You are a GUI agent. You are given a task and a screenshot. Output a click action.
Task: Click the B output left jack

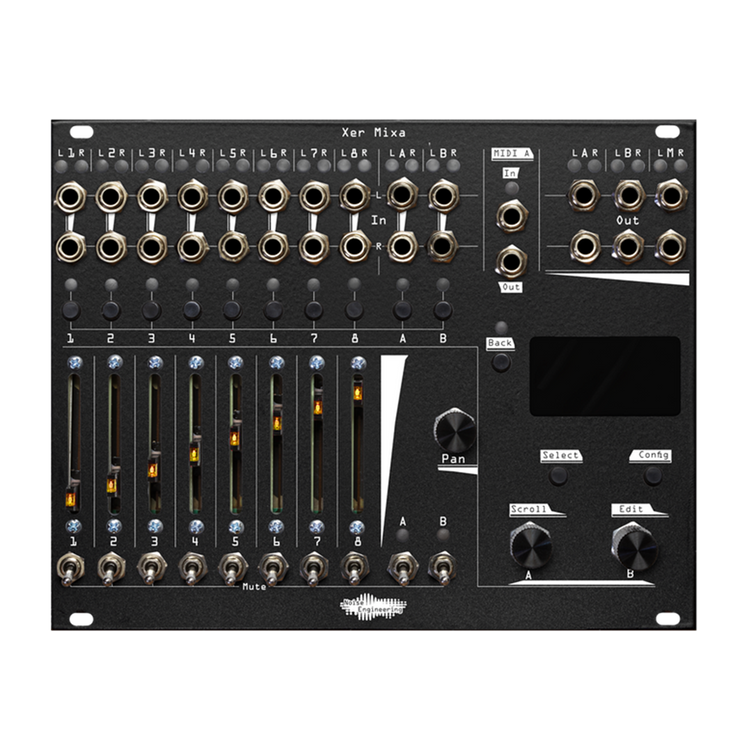coord(629,195)
